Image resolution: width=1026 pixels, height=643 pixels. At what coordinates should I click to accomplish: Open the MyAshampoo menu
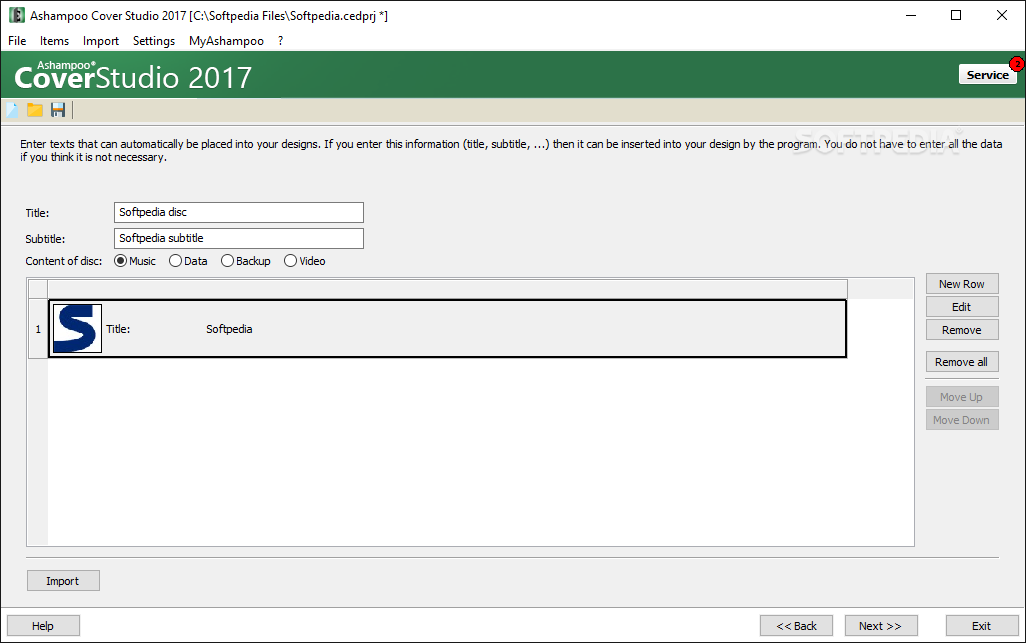click(226, 41)
